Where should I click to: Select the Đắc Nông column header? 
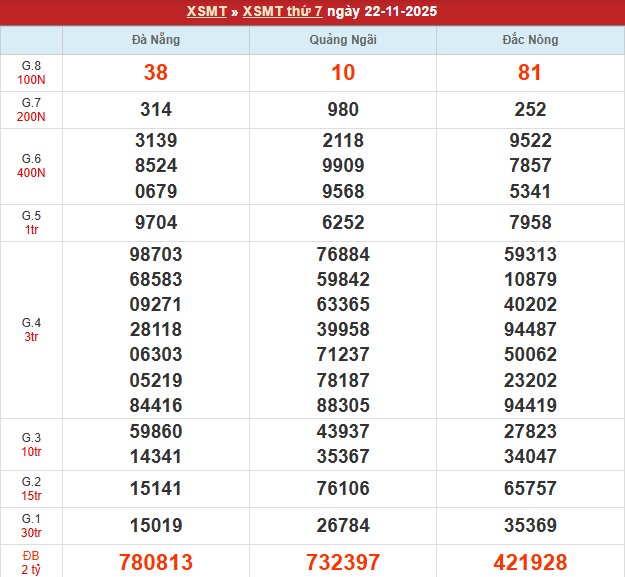(x=530, y=40)
